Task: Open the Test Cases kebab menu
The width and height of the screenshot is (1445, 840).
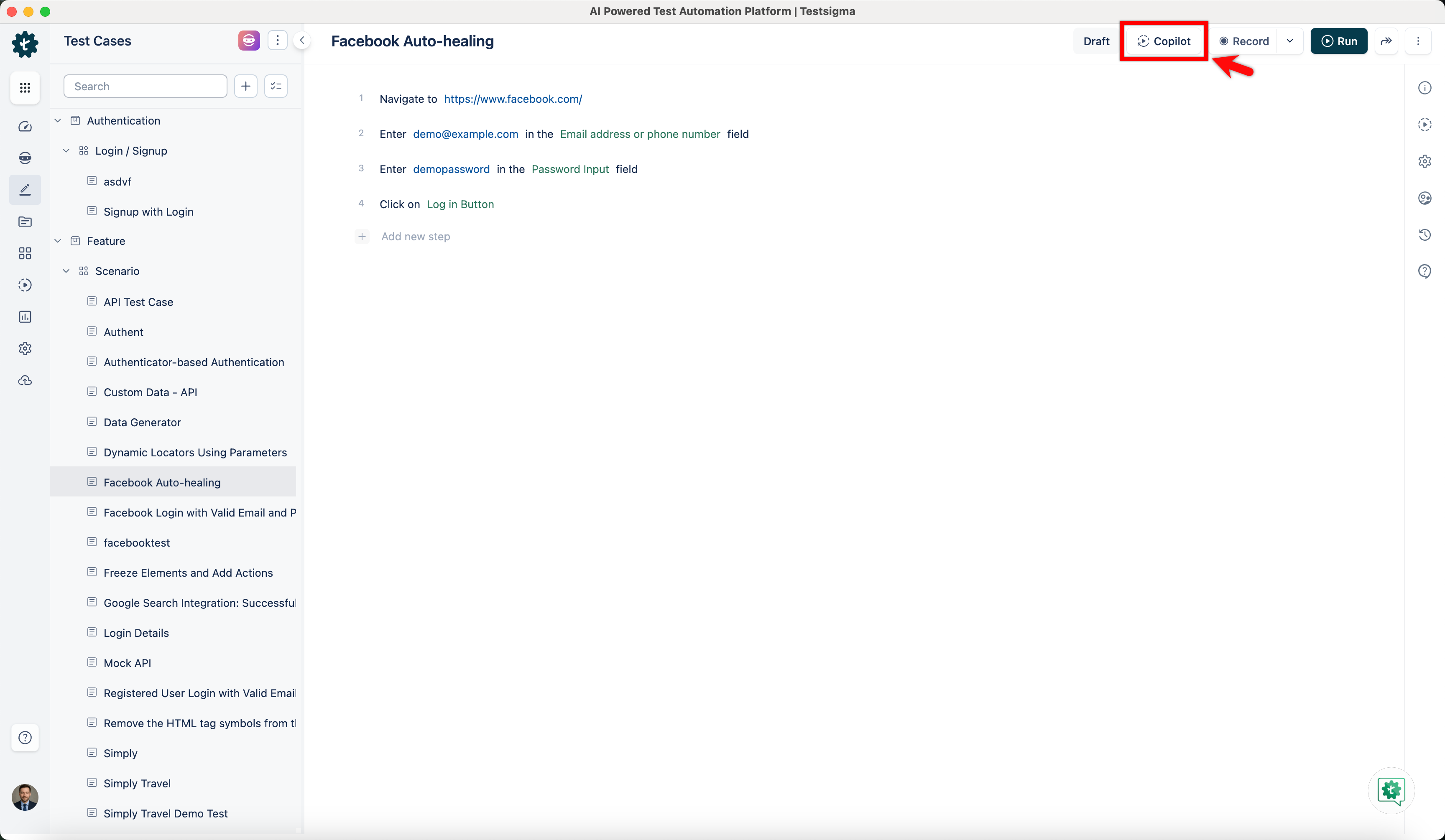Action: [x=278, y=41]
